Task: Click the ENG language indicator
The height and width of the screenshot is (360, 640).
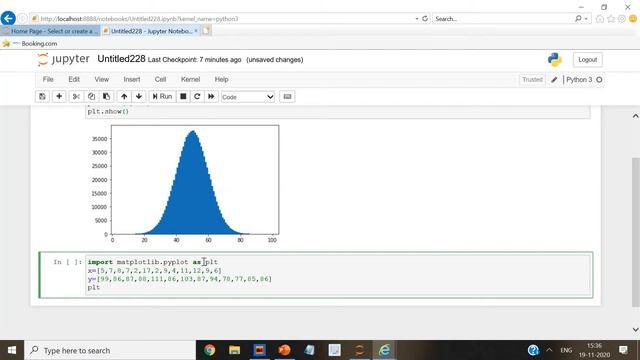Action: [x=566, y=350]
